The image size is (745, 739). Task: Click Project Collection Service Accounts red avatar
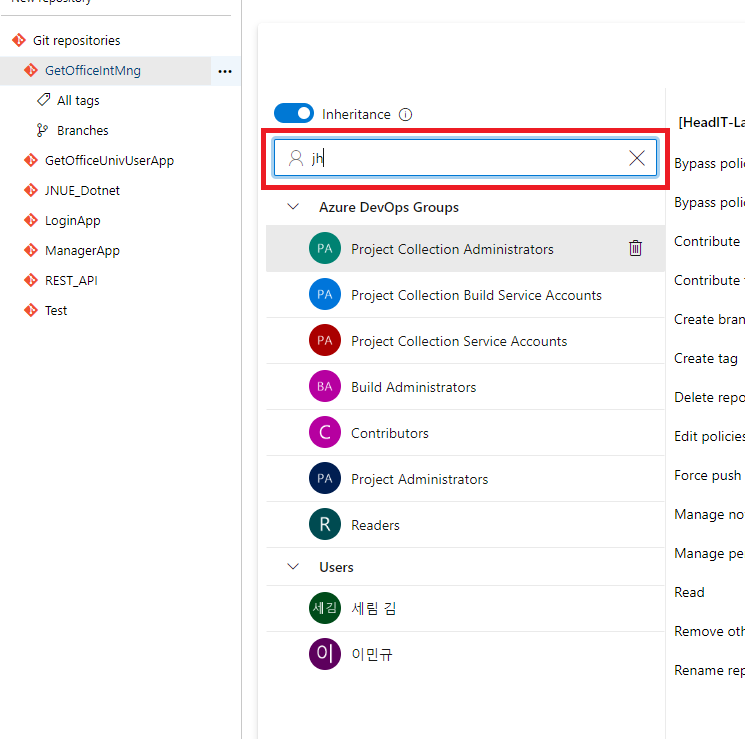point(325,340)
